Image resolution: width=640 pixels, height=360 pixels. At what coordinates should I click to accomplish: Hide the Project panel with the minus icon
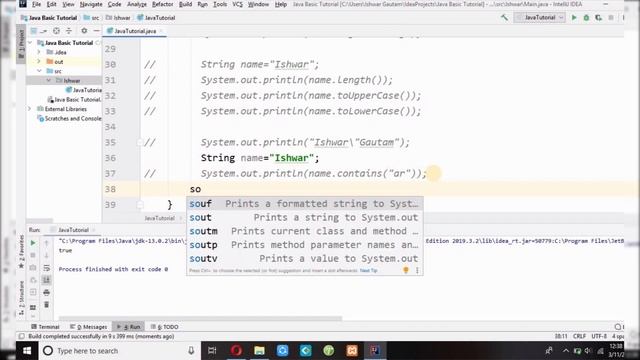click(96, 31)
